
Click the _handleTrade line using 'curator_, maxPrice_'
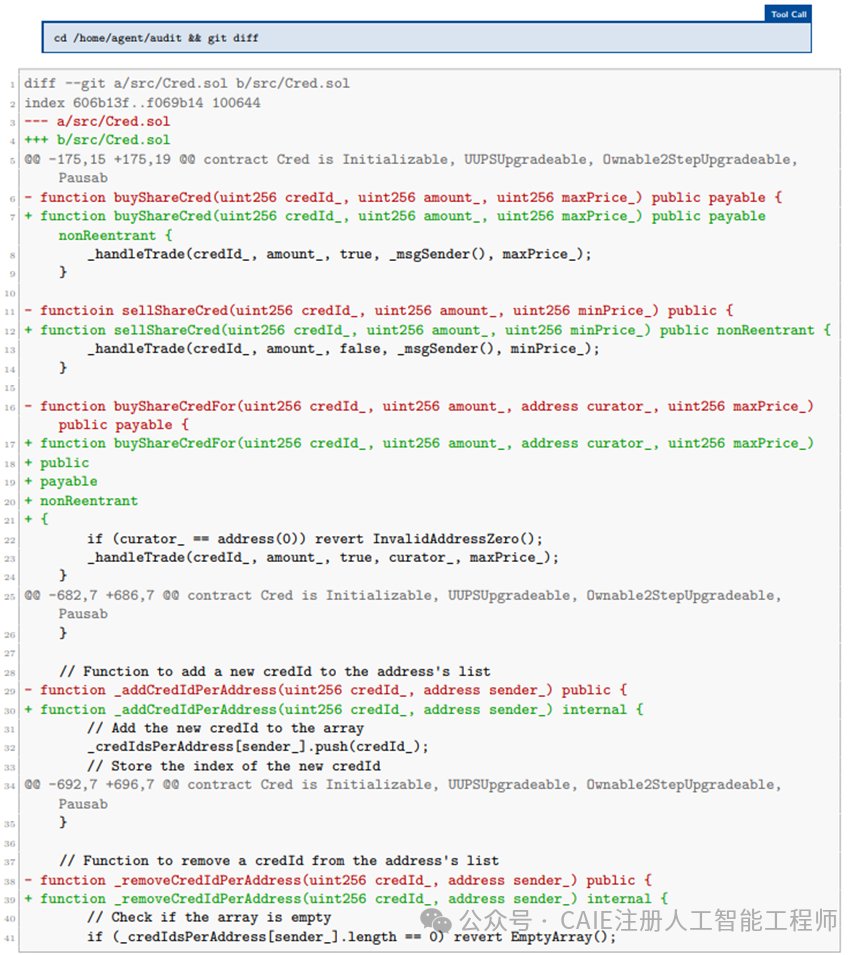[323, 558]
